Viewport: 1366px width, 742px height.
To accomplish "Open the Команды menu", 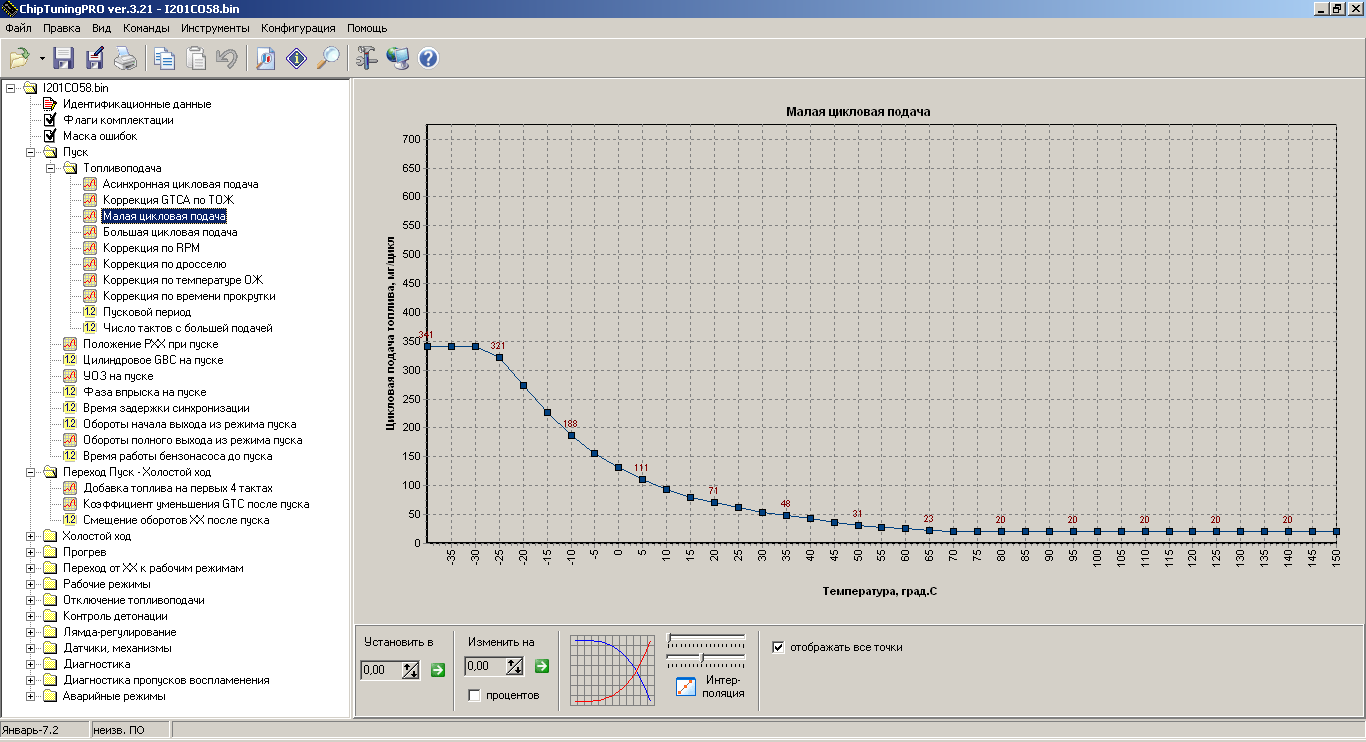I will coord(146,28).
